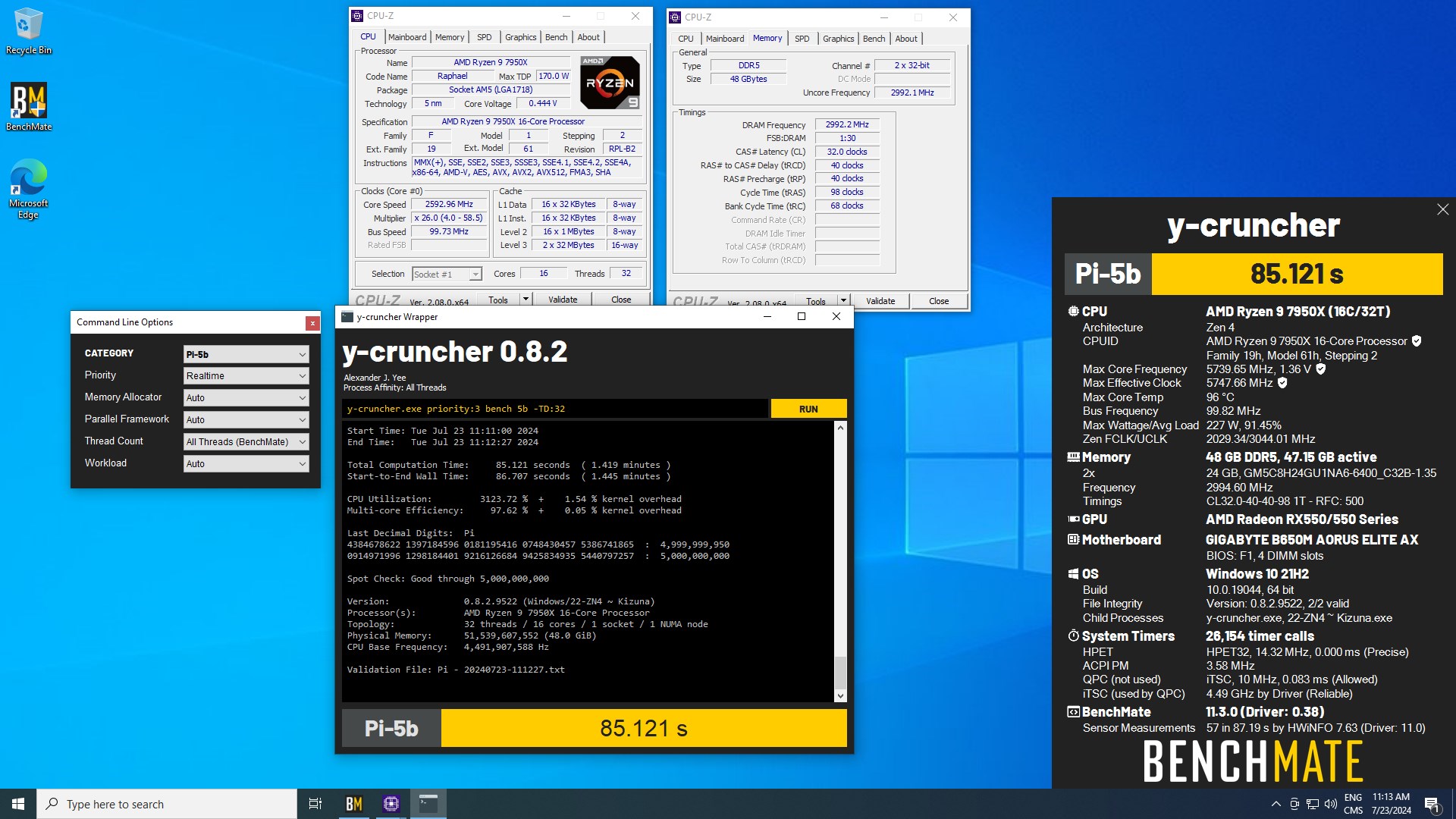Open the Windows Start menu
This screenshot has height=819, width=1456.
click(x=18, y=804)
